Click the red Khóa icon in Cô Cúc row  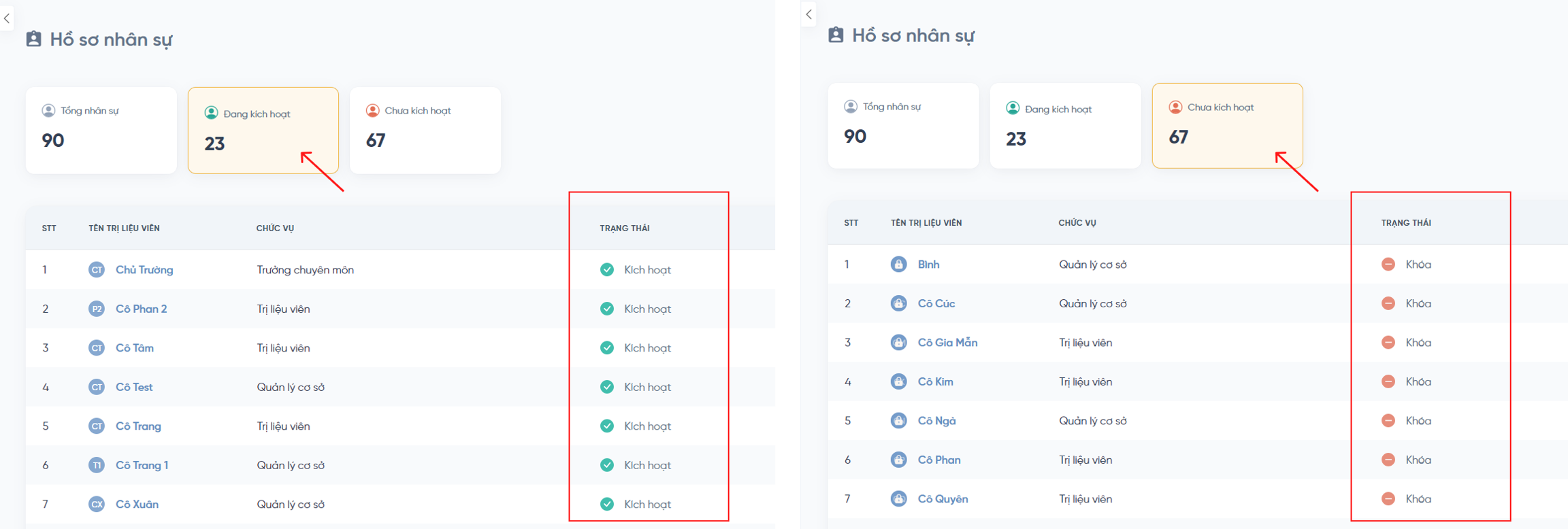[1388, 303]
